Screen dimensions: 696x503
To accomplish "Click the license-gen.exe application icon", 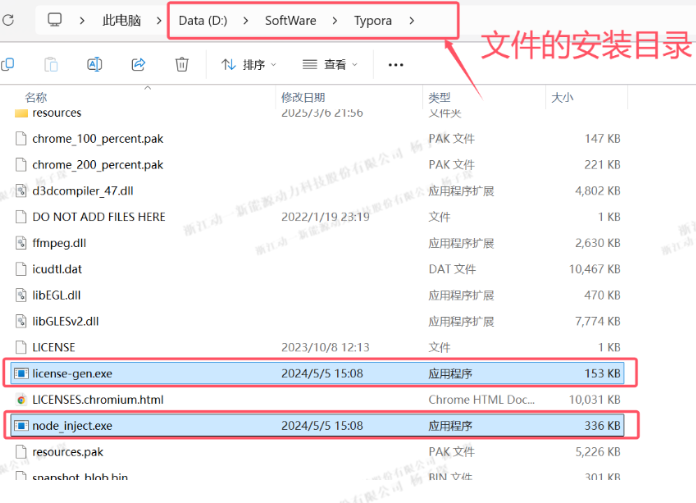I will (21, 374).
